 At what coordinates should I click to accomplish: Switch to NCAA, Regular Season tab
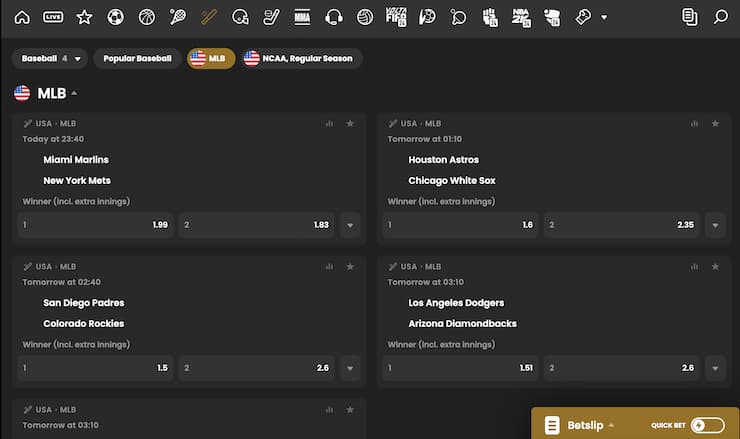point(300,59)
